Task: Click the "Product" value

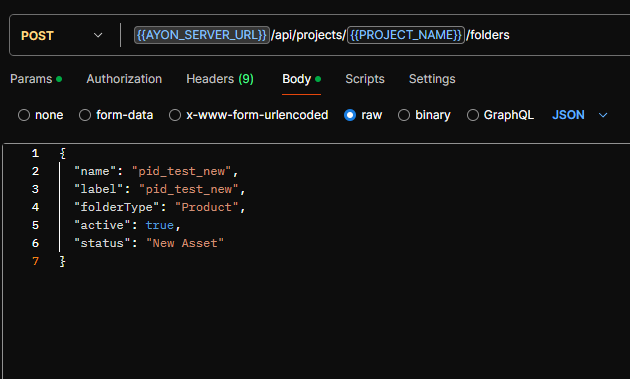Action: click(x=207, y=207)
